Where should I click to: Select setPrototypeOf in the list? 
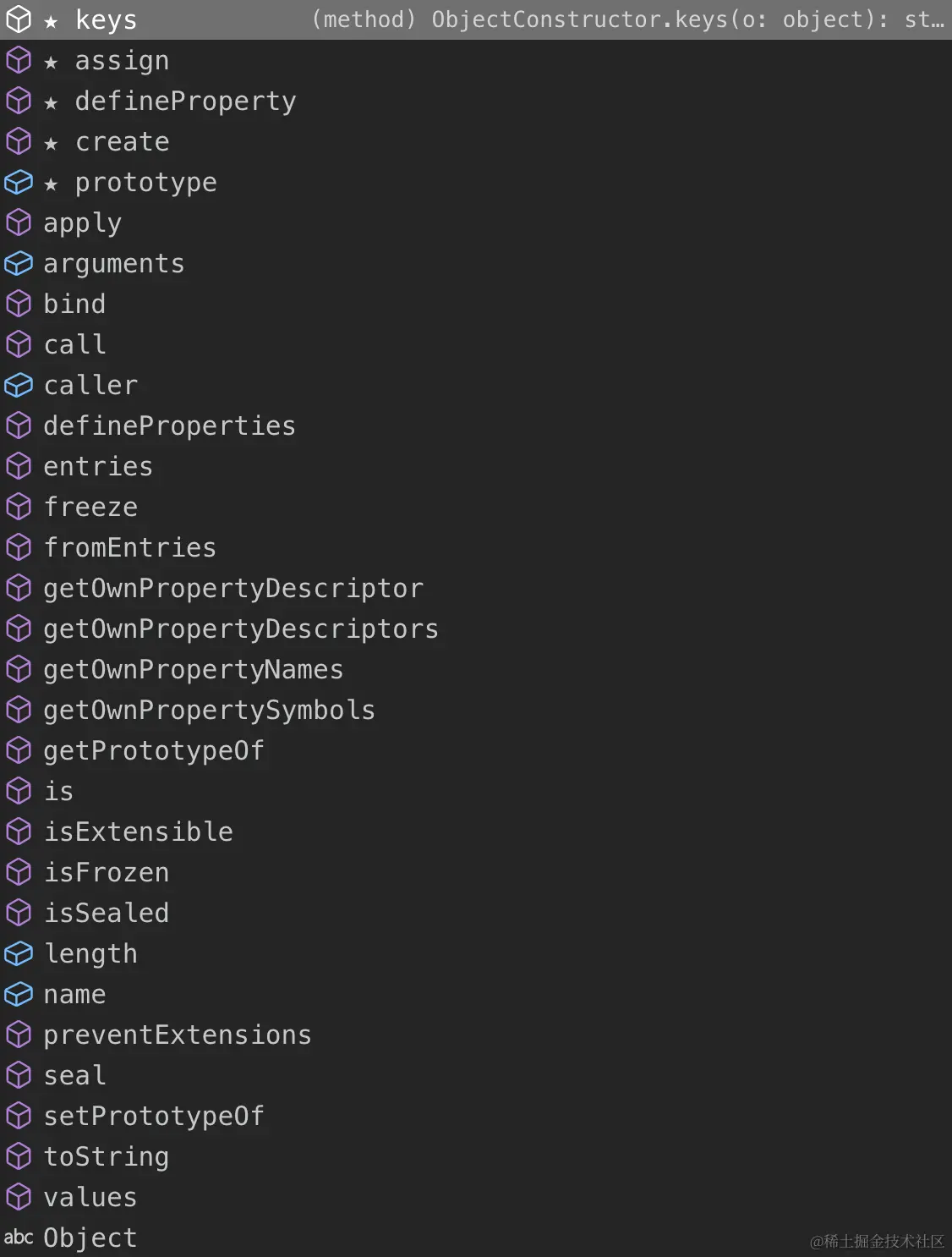[476, 1116]
